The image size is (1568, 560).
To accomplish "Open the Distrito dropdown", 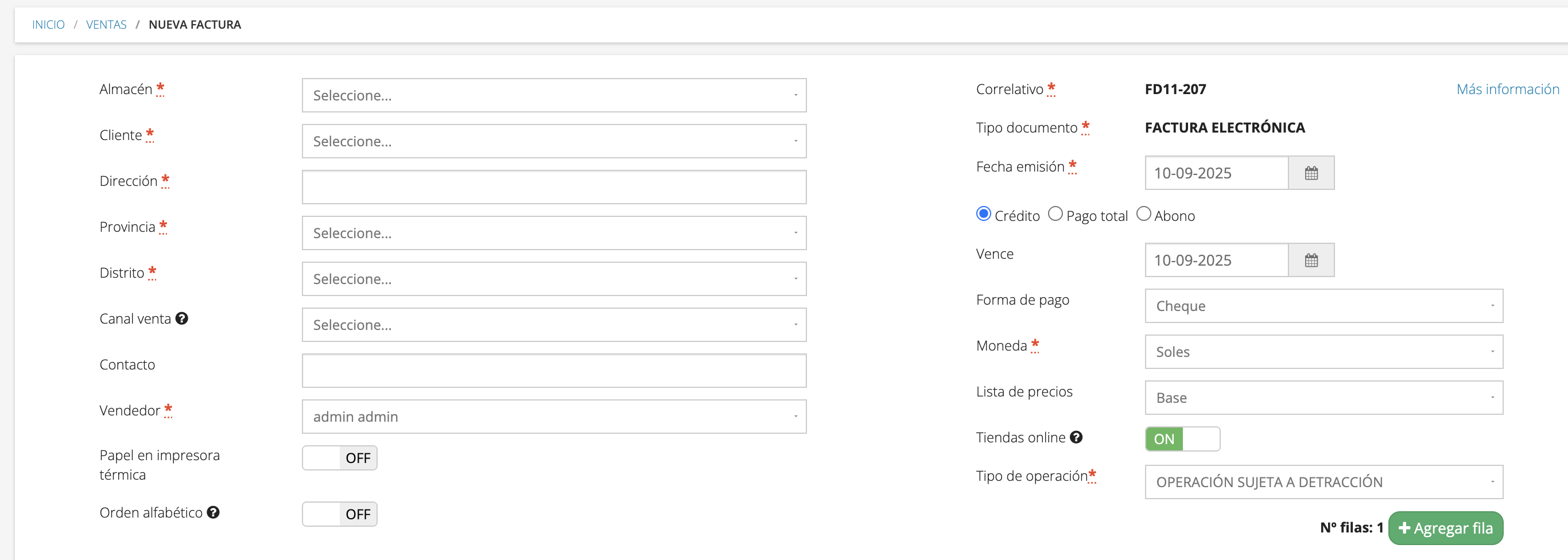I will 554,279.
